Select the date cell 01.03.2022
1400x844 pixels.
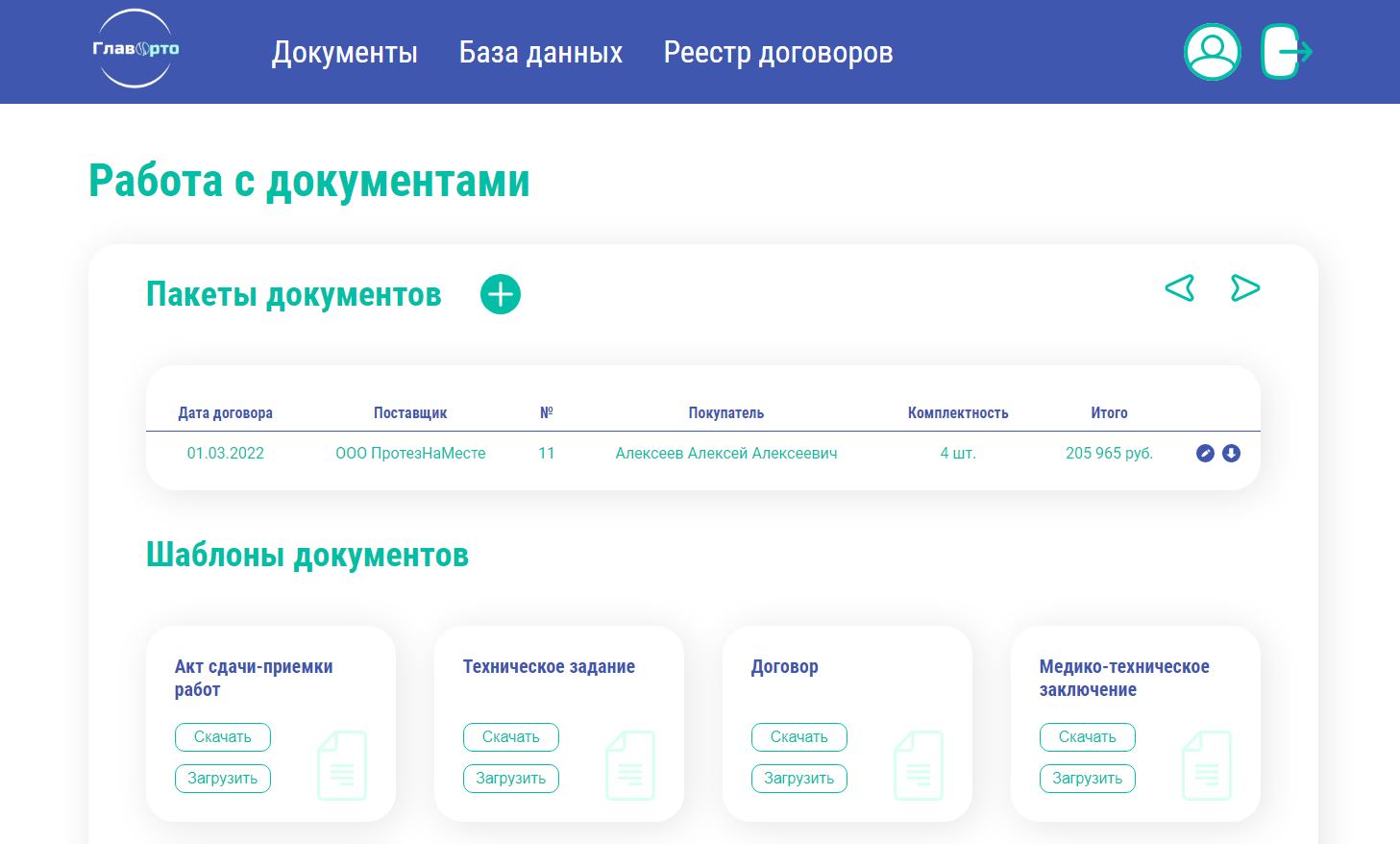point(226,454)
